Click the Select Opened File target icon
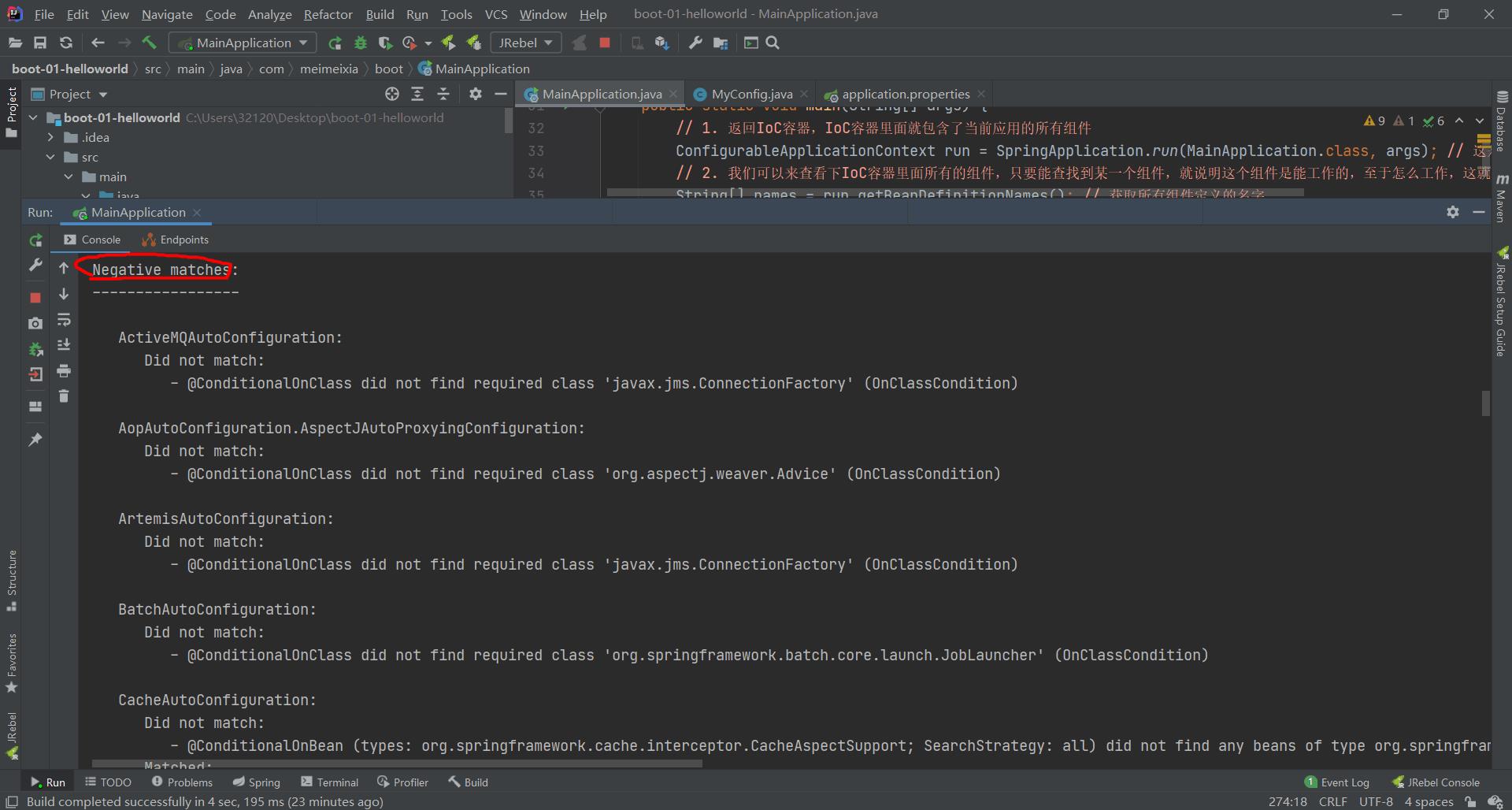The width and height of the screenshot is (1512, 810). (x=392, y=94)
